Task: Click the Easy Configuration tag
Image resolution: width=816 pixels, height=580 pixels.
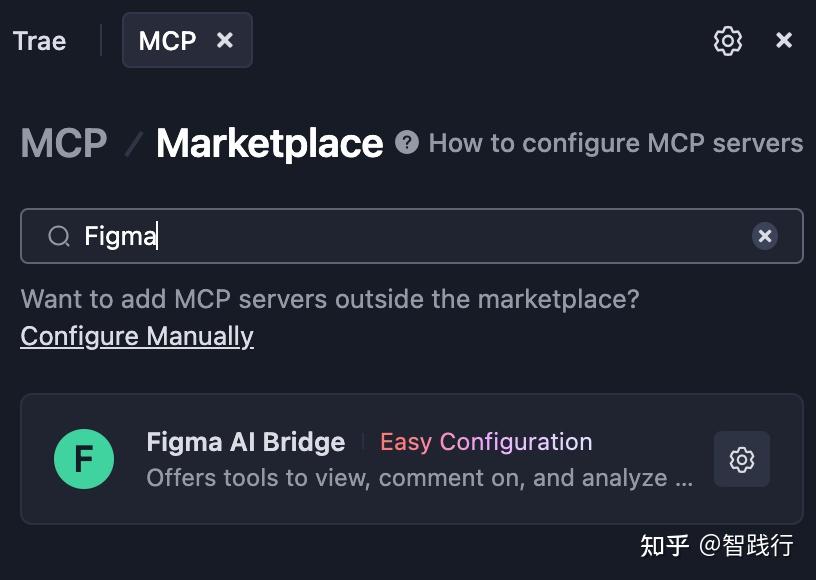Action: pyautogui.click(x=486, y=441)
